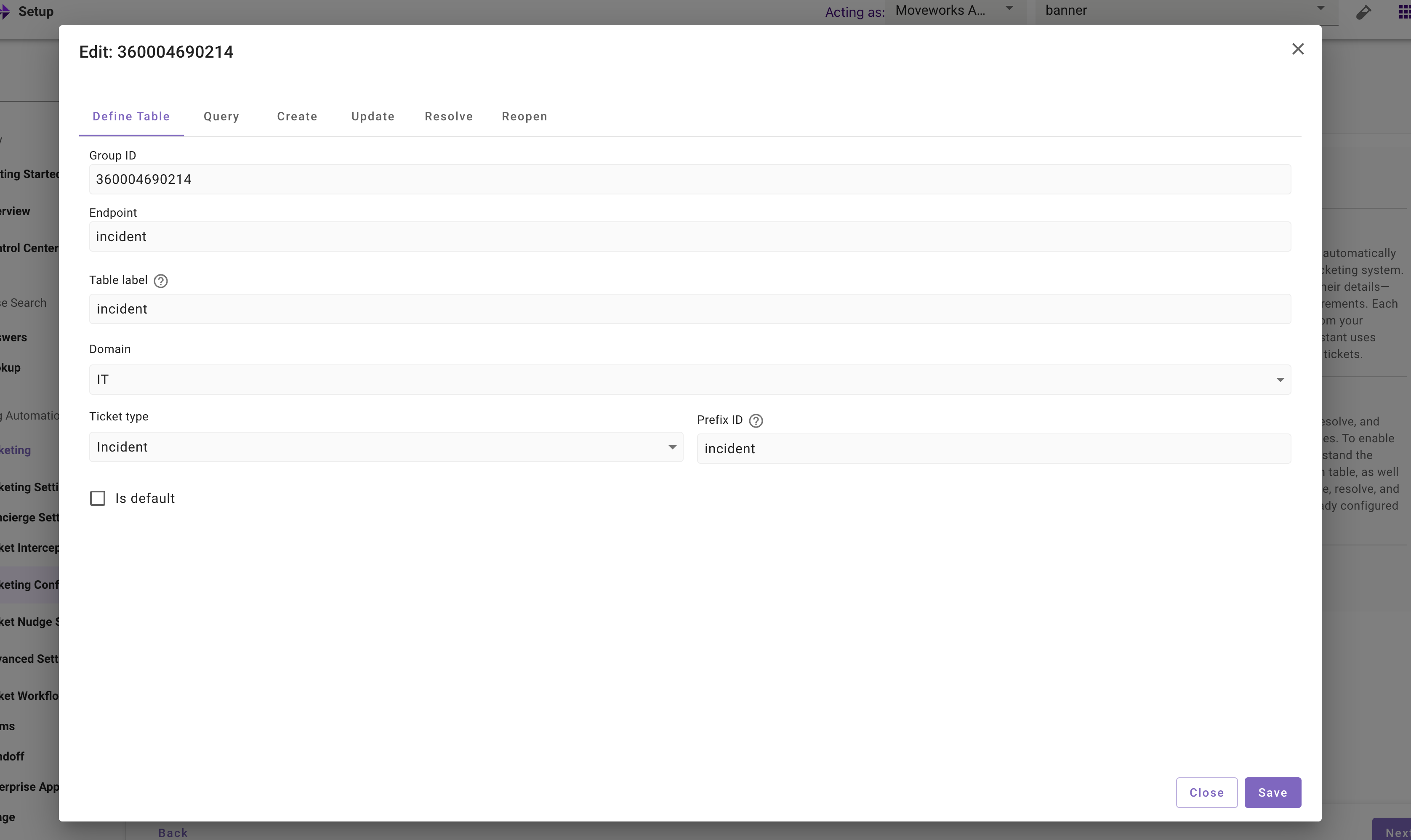Viewport: 1411px width, 840px height.
Task: Switch to the Create tab
Action: (297, 117)
